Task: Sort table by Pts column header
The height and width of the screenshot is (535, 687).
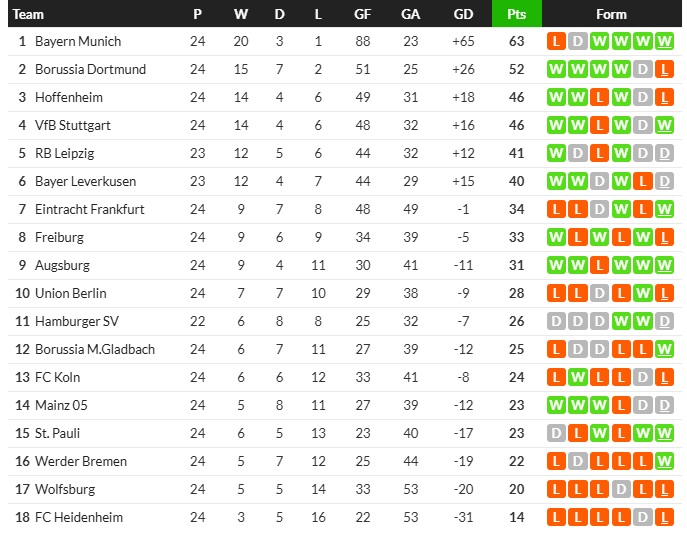Action: pyautogui.click(x=516, y=14)
